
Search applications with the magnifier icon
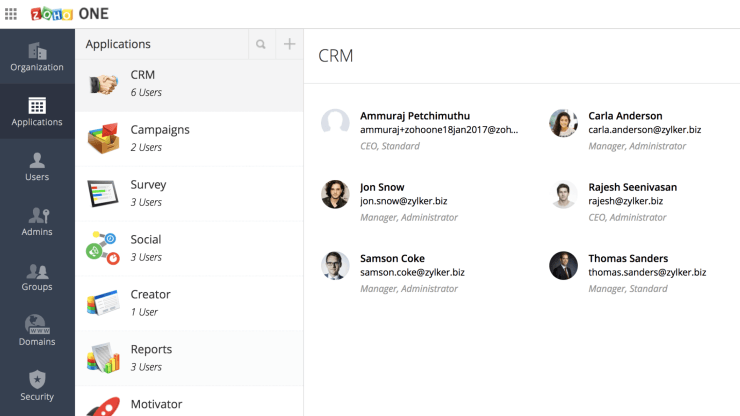click(x=261, y=44)
